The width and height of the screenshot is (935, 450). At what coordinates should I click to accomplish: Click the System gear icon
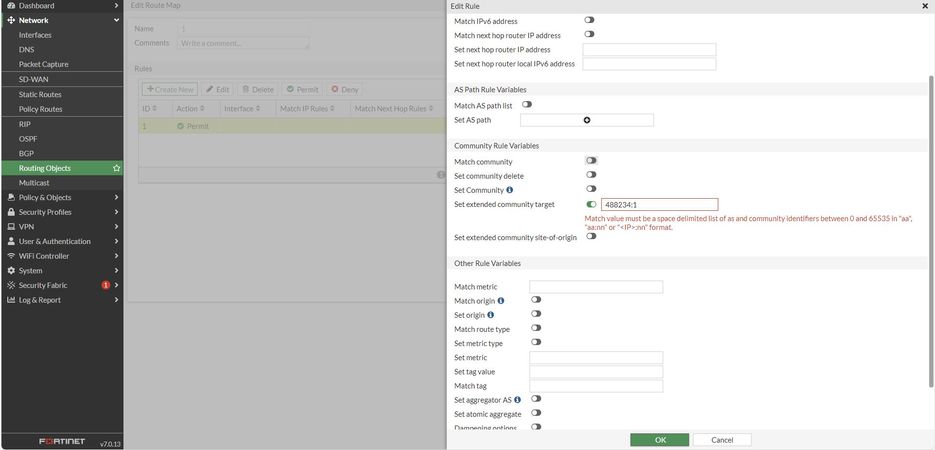[x=11, y=271]
